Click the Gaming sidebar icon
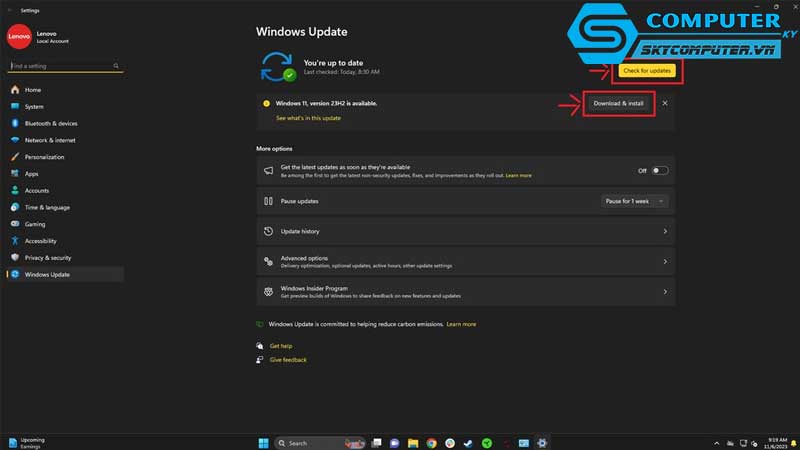 [x=15, y=224]
